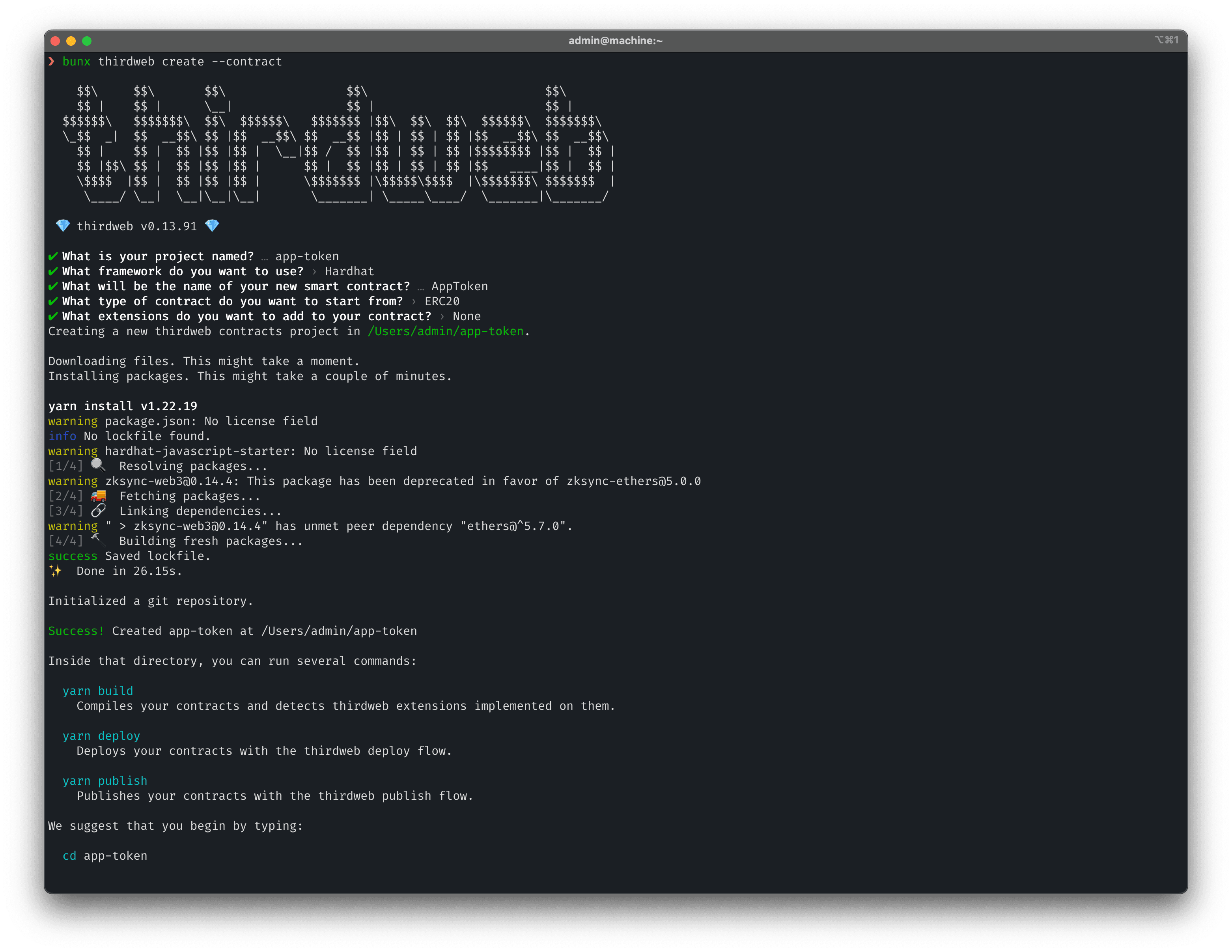Click the cyan command 'yarn publish'

(x=105, y=781)
